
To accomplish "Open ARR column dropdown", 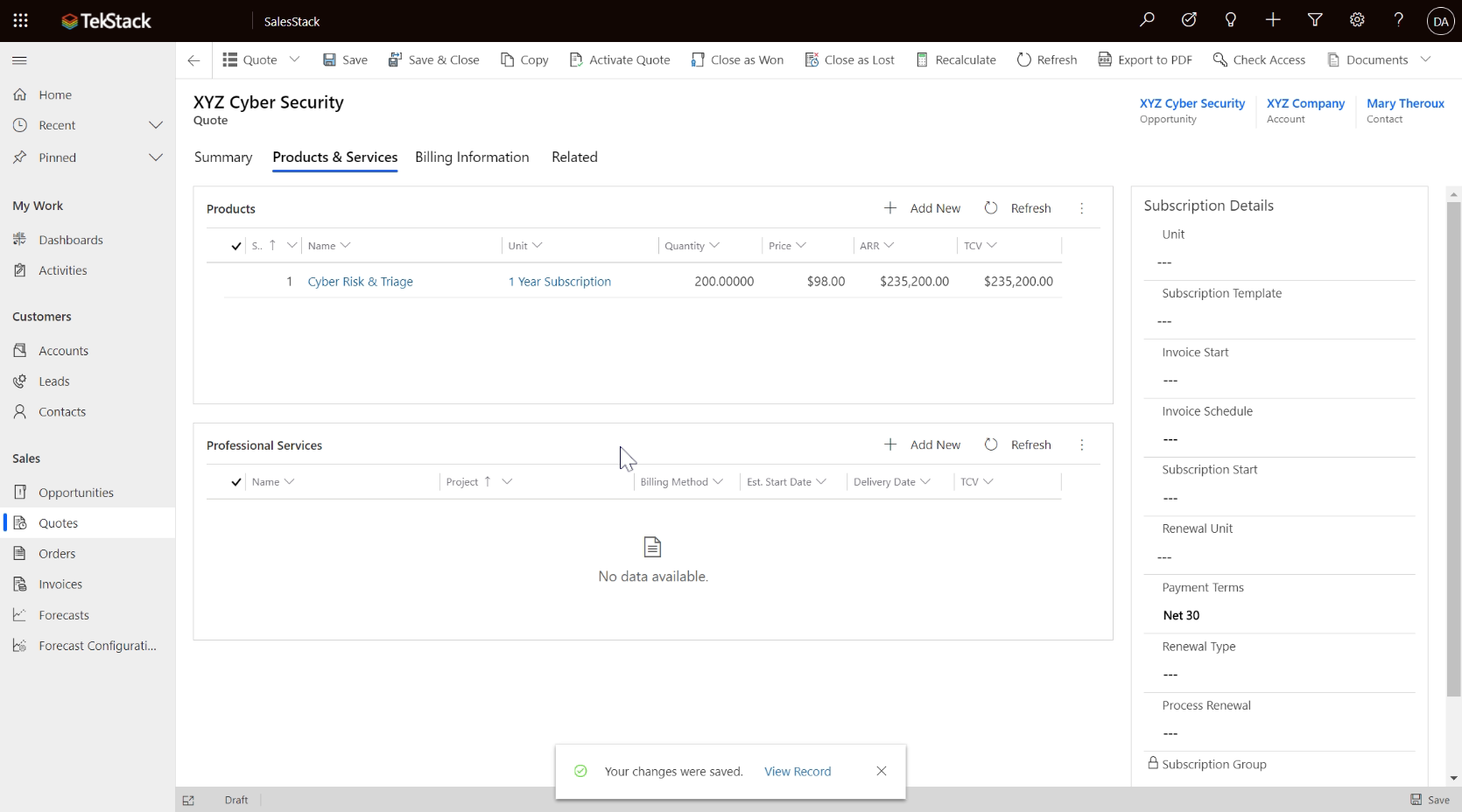I will click(889, 246).
